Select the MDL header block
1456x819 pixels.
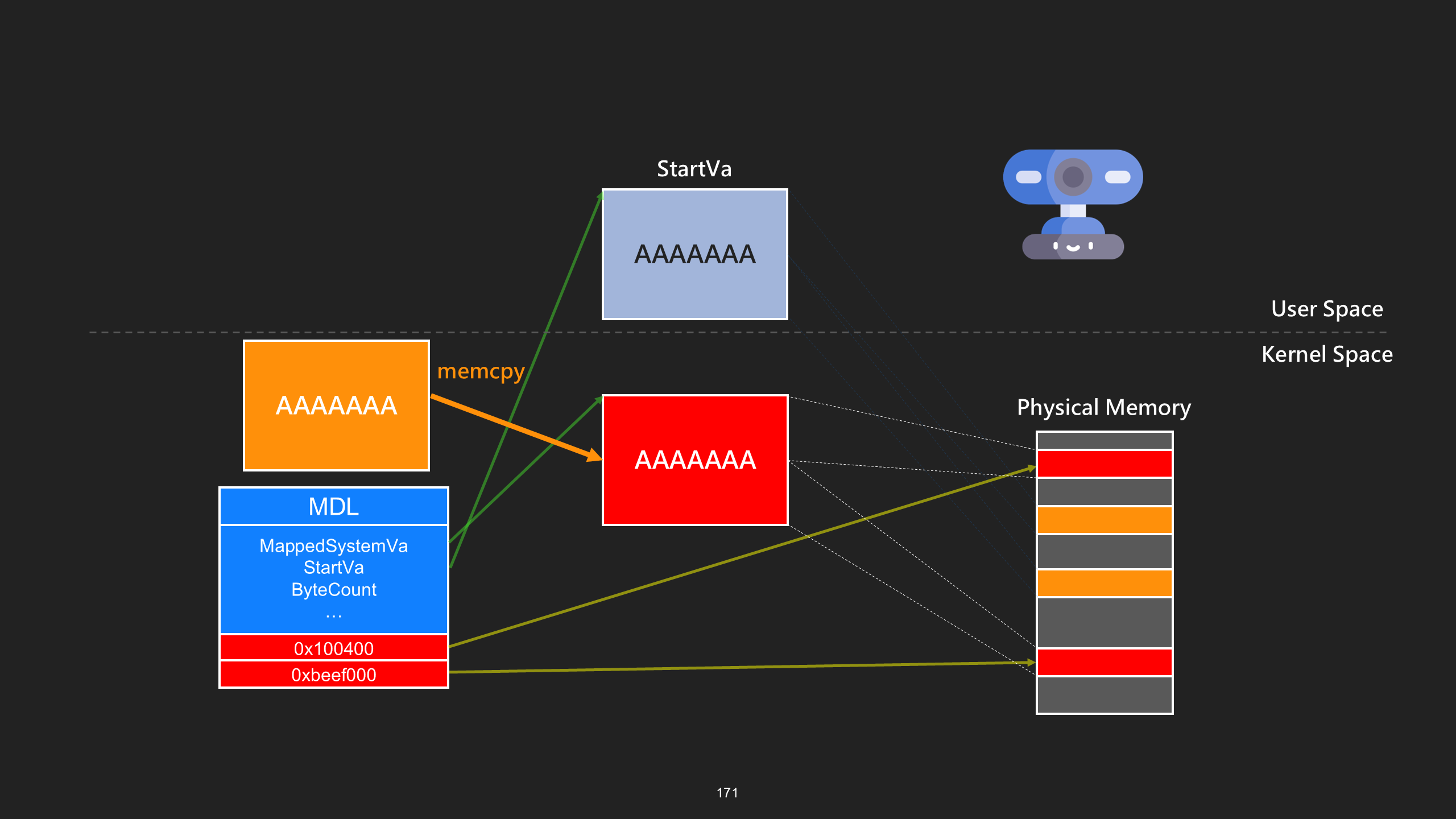pyautogui.click(x=334, y=506)
